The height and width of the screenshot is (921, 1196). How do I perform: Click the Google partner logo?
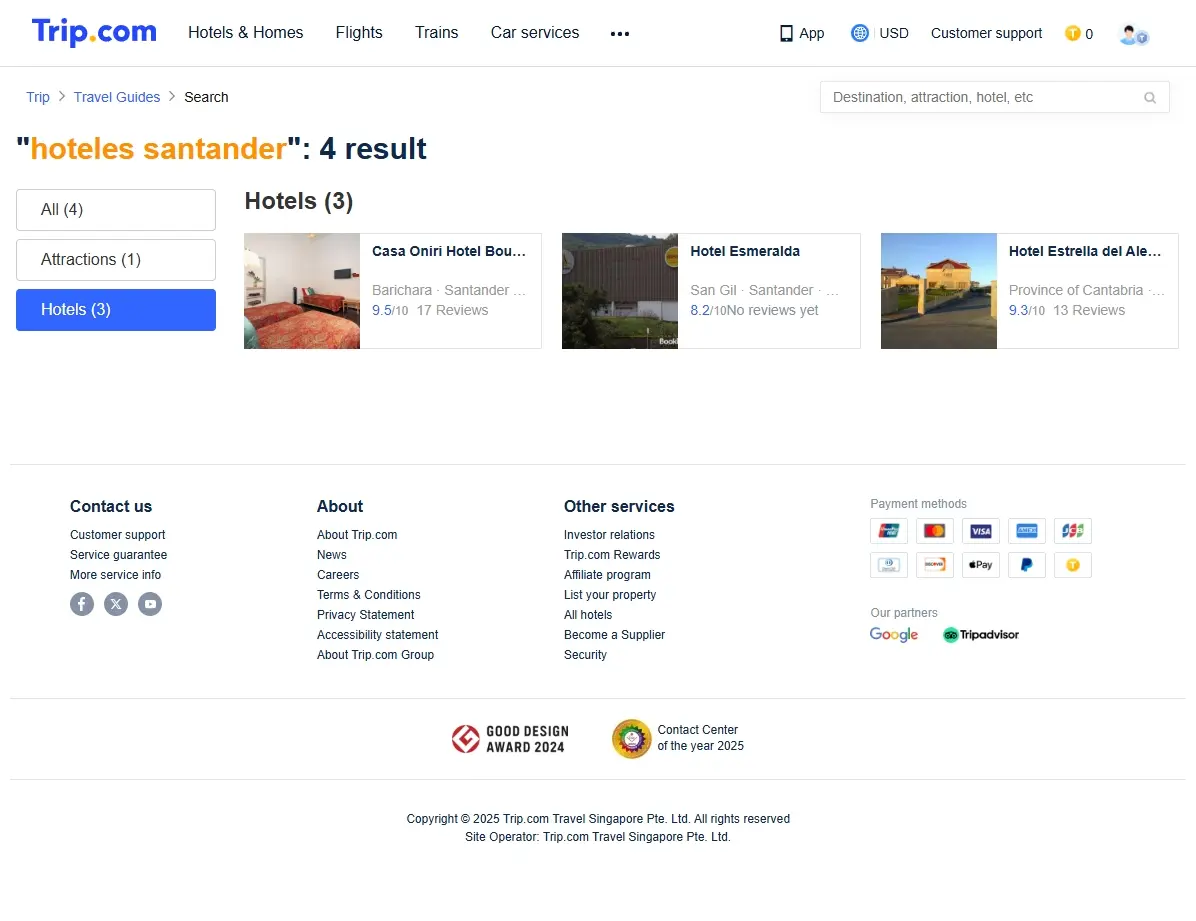coord(894,634)
